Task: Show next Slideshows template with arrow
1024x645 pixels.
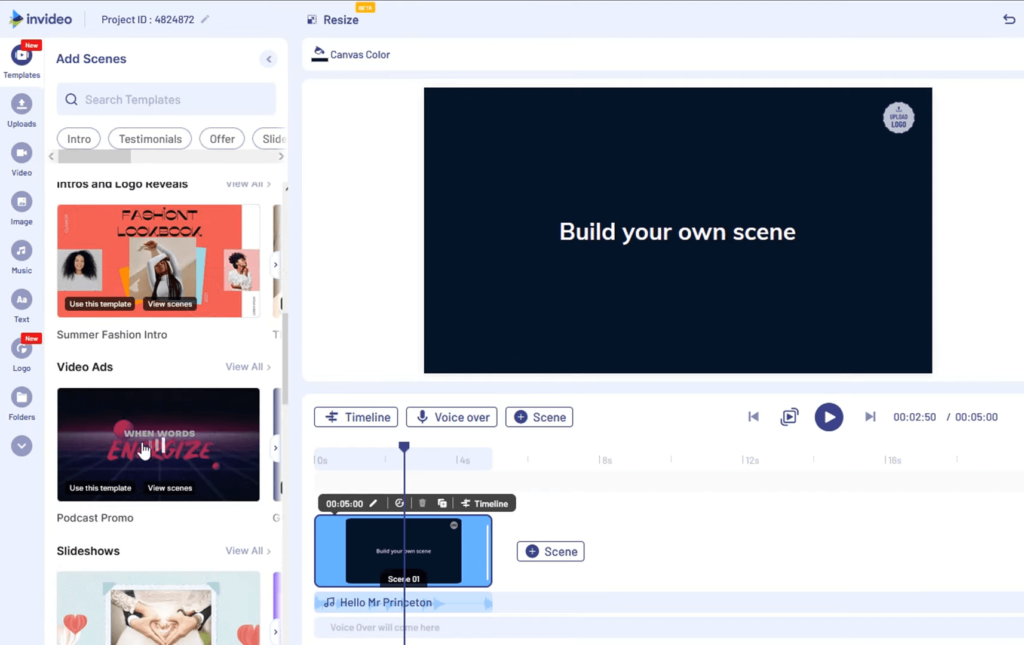Action: click(276, 631)
